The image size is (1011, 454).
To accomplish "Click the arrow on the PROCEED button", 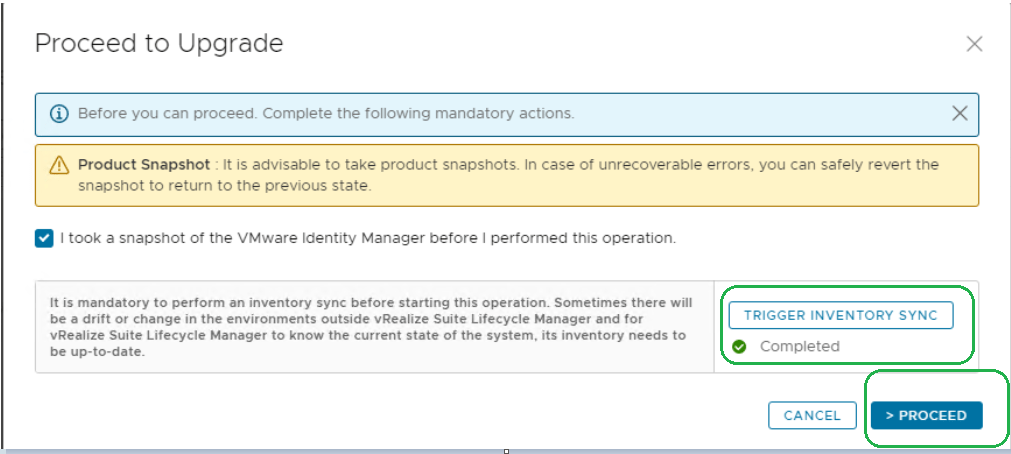I will (889, 415).
